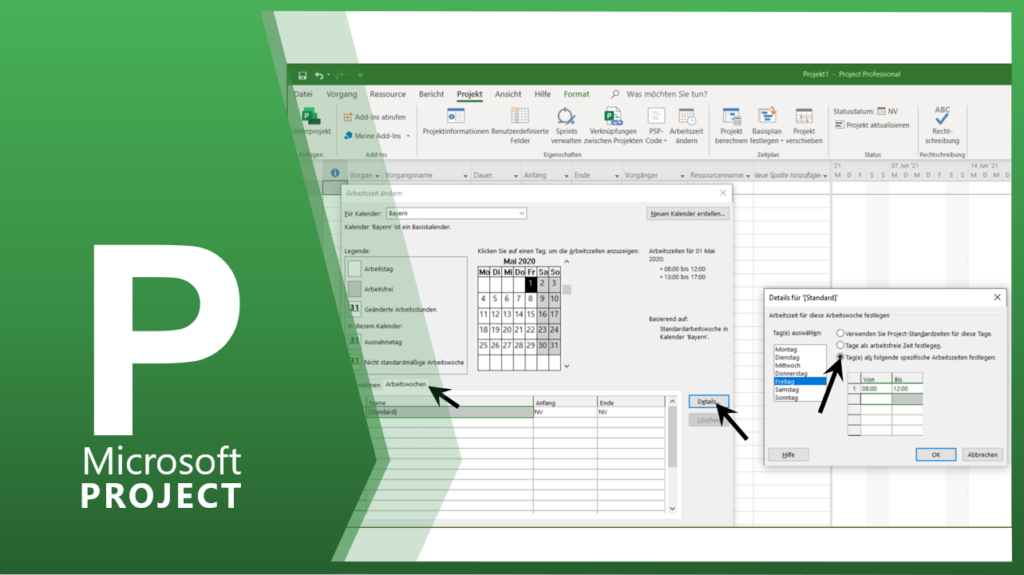The image size is (1024, 575).
Task: Select spezifische Arbeitszeiten radio option
Action: tap(840, 357)
